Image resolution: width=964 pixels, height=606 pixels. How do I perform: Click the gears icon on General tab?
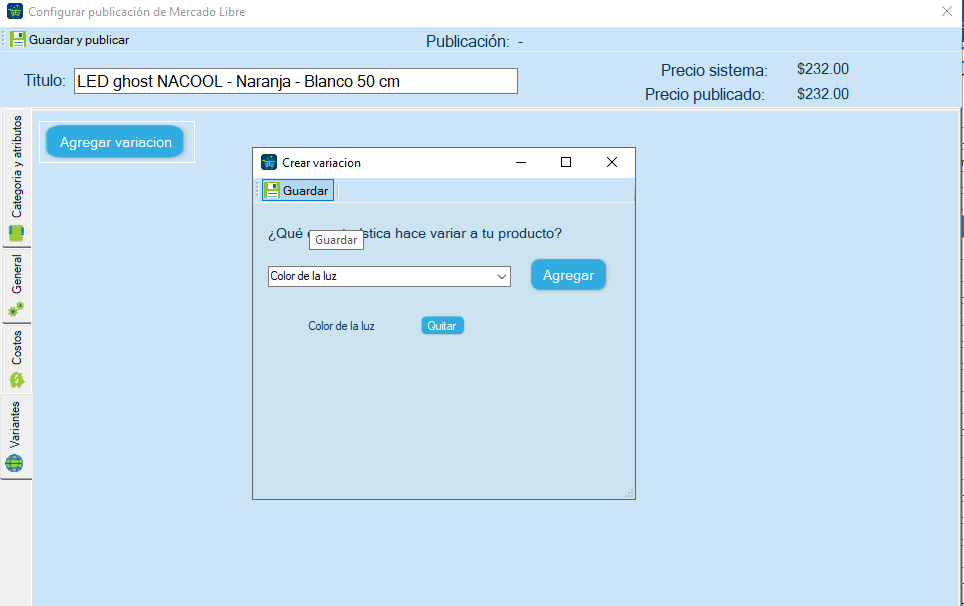click(x=16, y=309)
